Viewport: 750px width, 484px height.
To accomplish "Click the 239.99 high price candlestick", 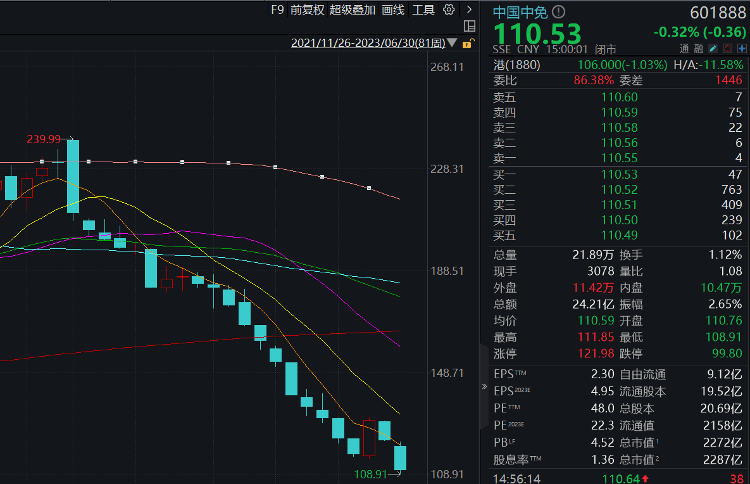I will pyautogui.click(x=73, y=176).
